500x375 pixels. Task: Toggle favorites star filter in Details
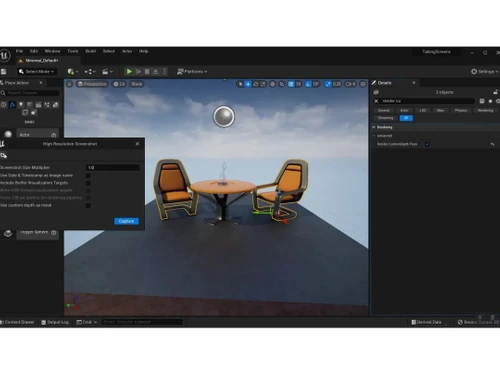click(490, 101)
